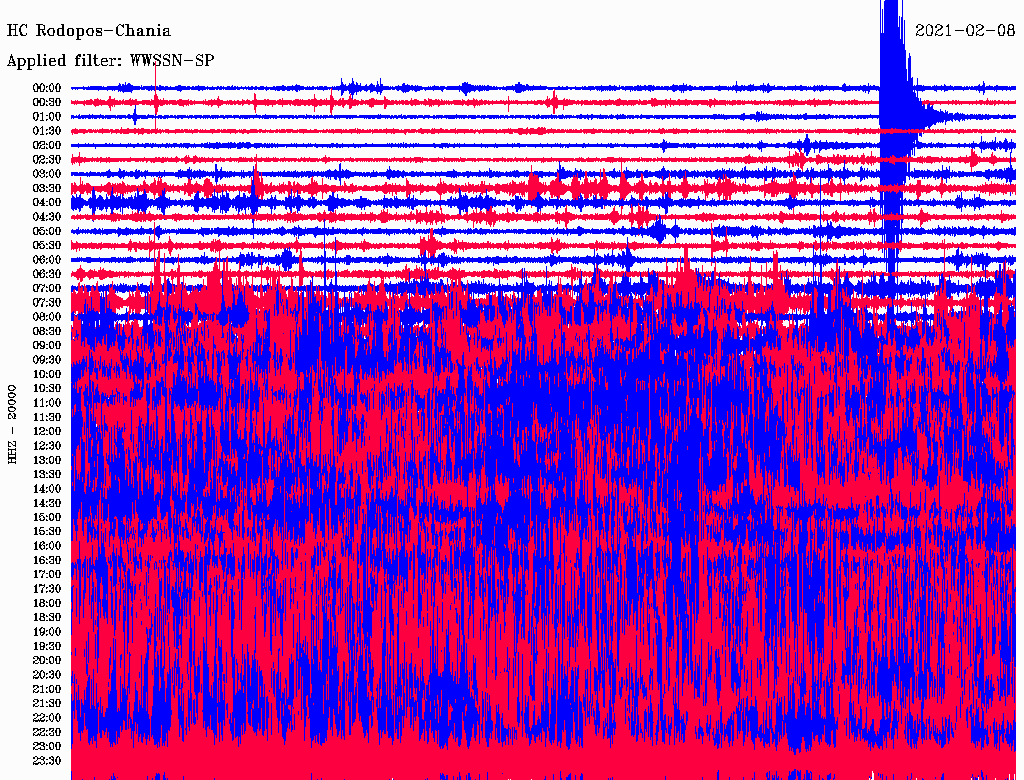This screenshot has height=780, width=1024.
Task: Click the 00:00 time label
Action: [x=47, y=88]
